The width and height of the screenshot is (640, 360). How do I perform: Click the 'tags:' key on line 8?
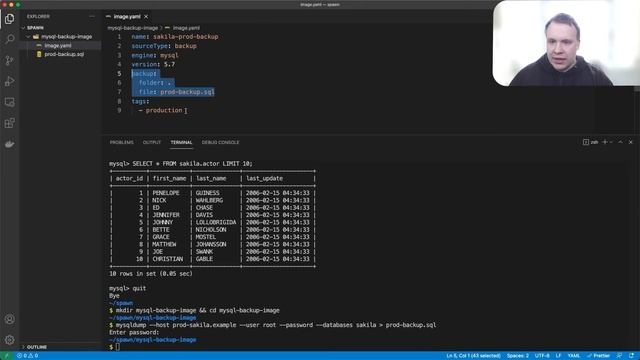(140, 101)
